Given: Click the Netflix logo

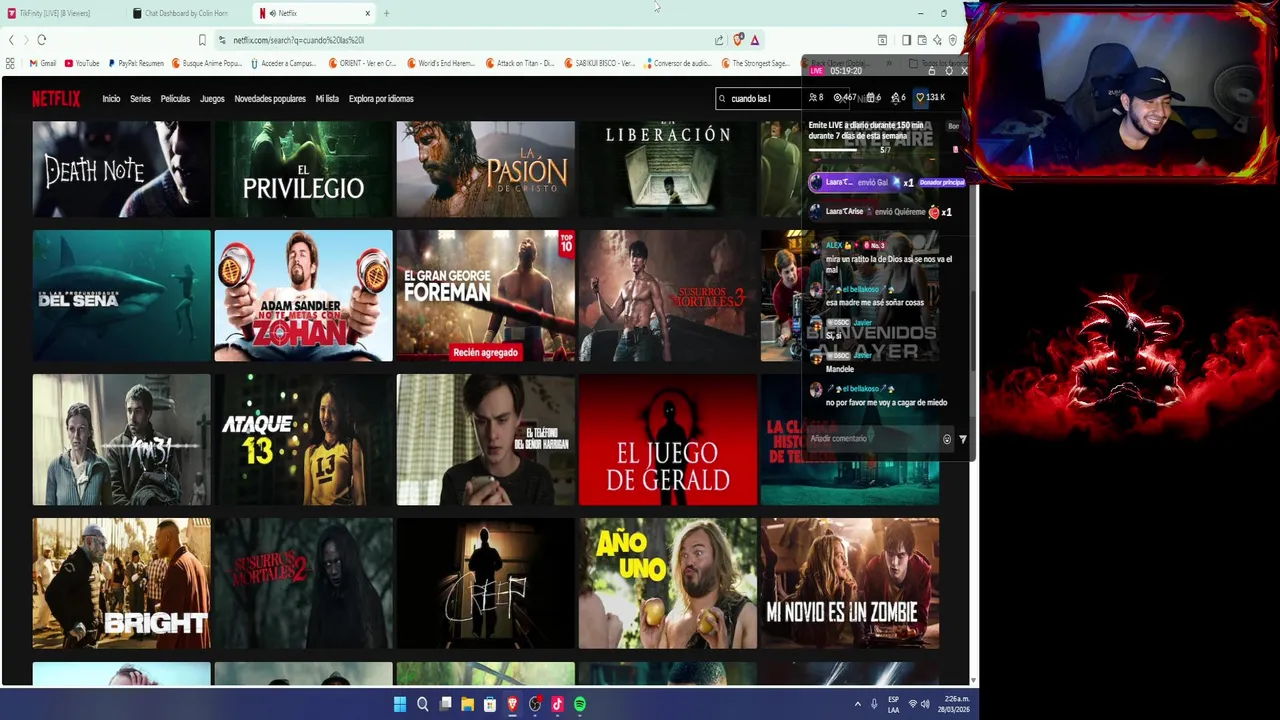Looking at the screenshot, I should pos(56,98).
